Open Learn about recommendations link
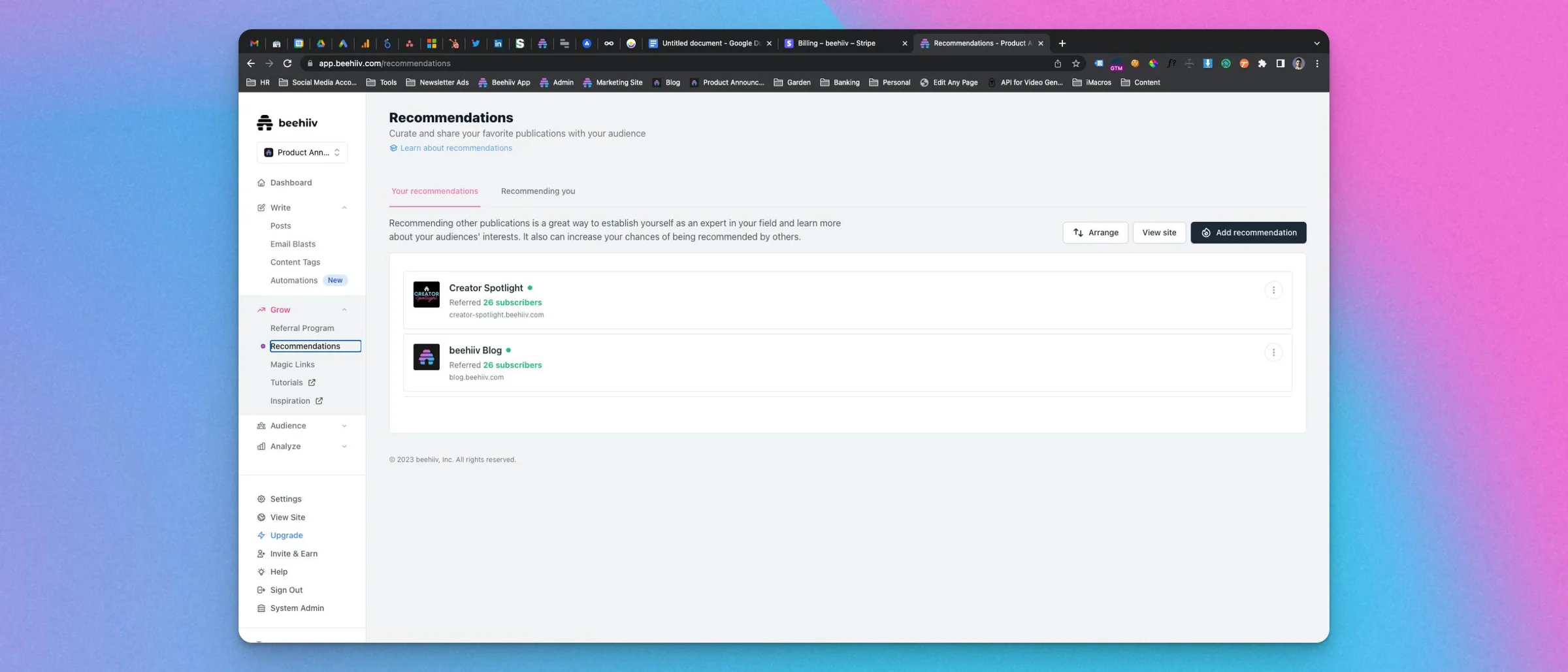Image resolution: width=1568 pixels, height=672 pixels. [451, 148]
